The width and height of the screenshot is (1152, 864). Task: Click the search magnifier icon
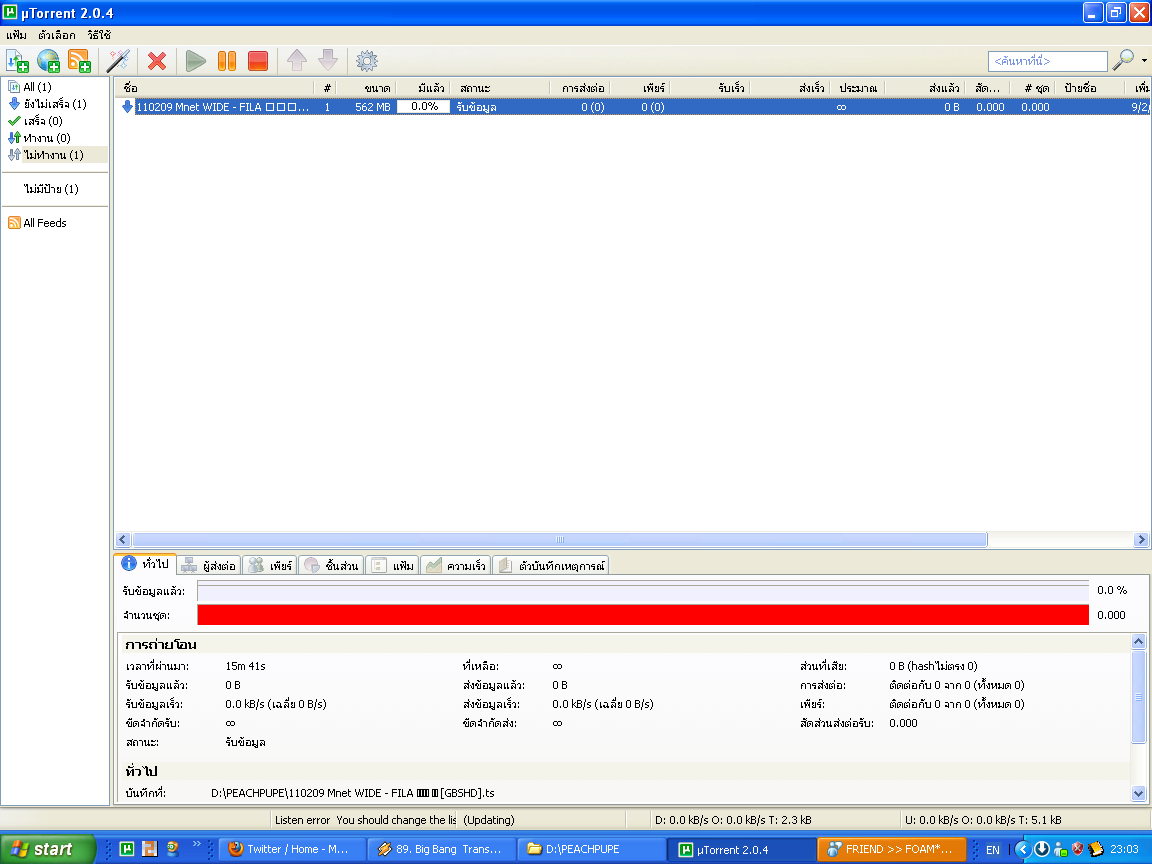coord(1123,60)
